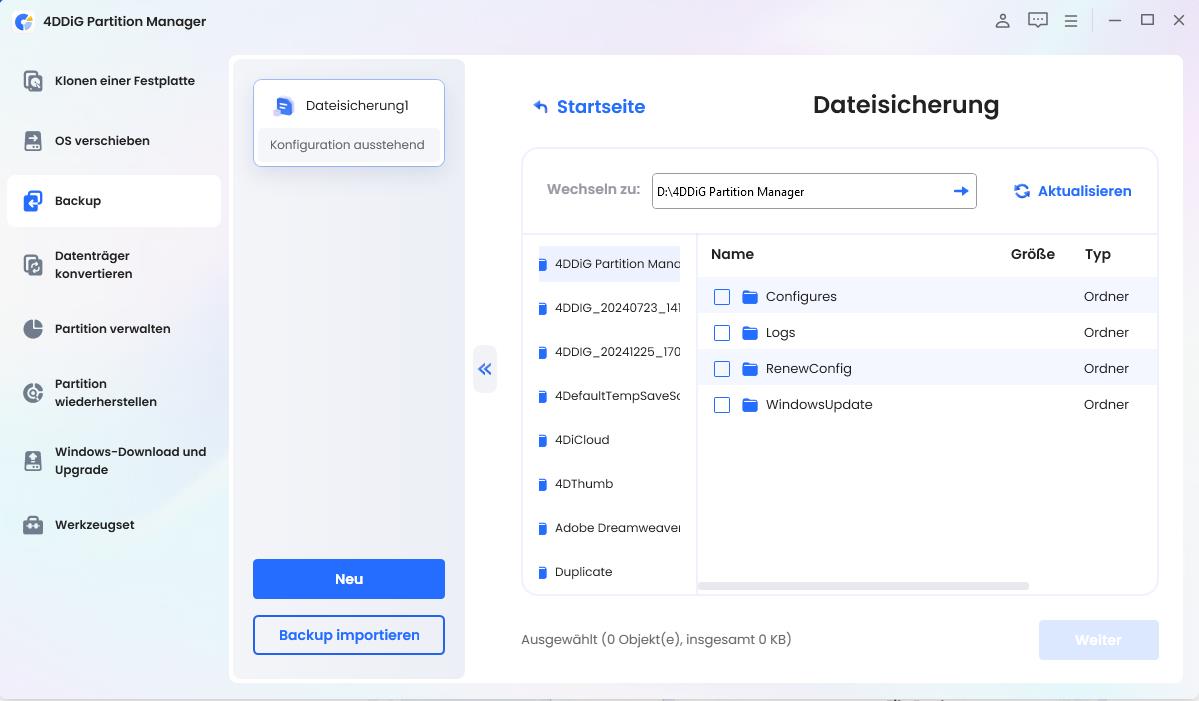The height and width of the screenshot is (701, 1199).
Task: Open the hamburger menu
Action: pos(1070,20)
